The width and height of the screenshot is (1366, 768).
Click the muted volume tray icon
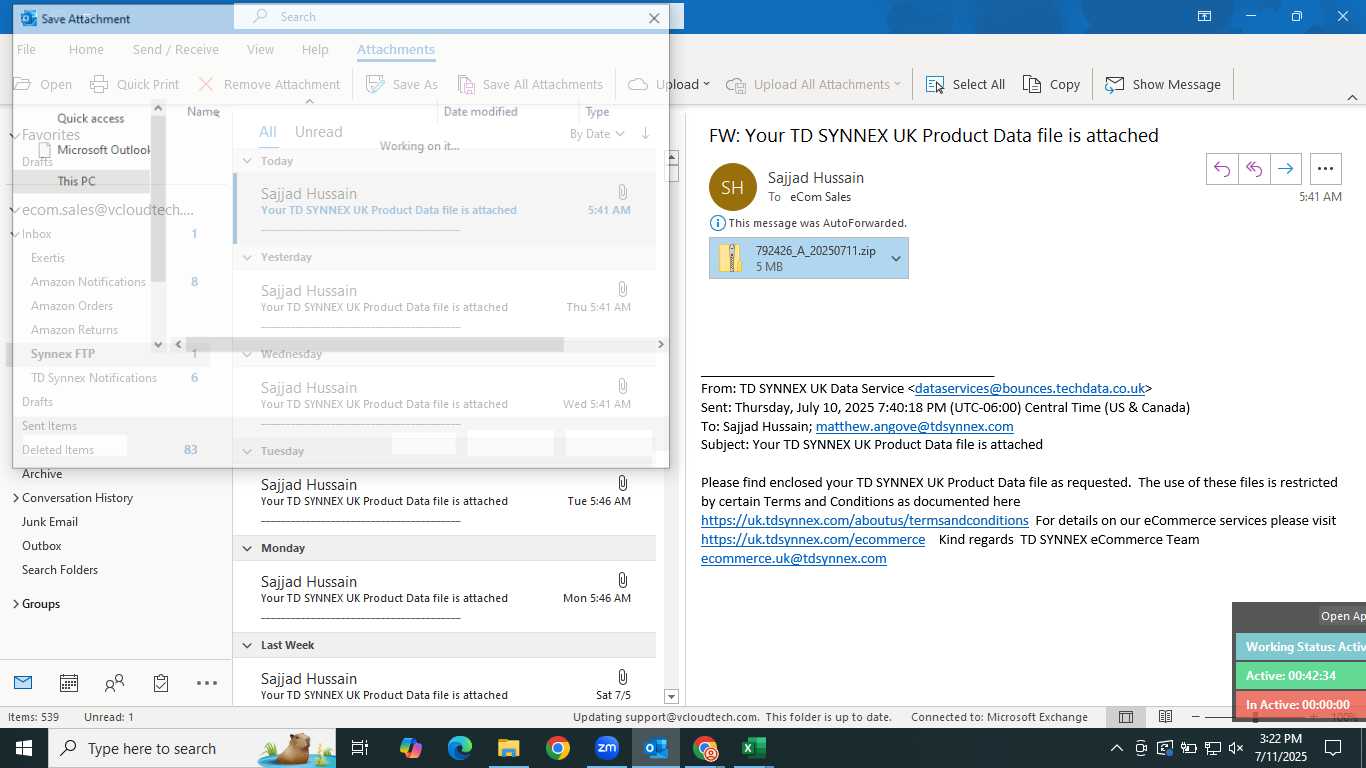coord(1236,748)
